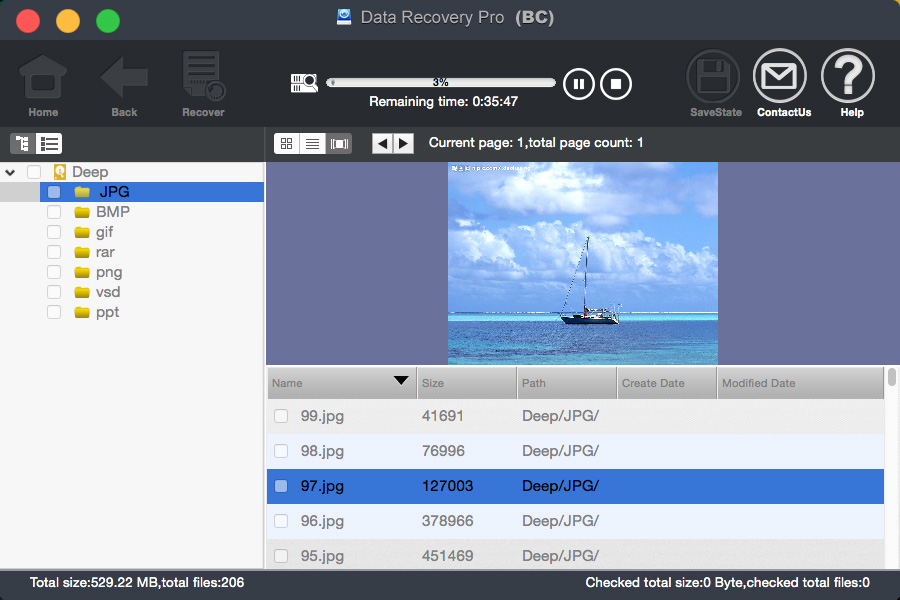
Task: Click the green macOS zoom window button
Action: (x=108, y=21)
